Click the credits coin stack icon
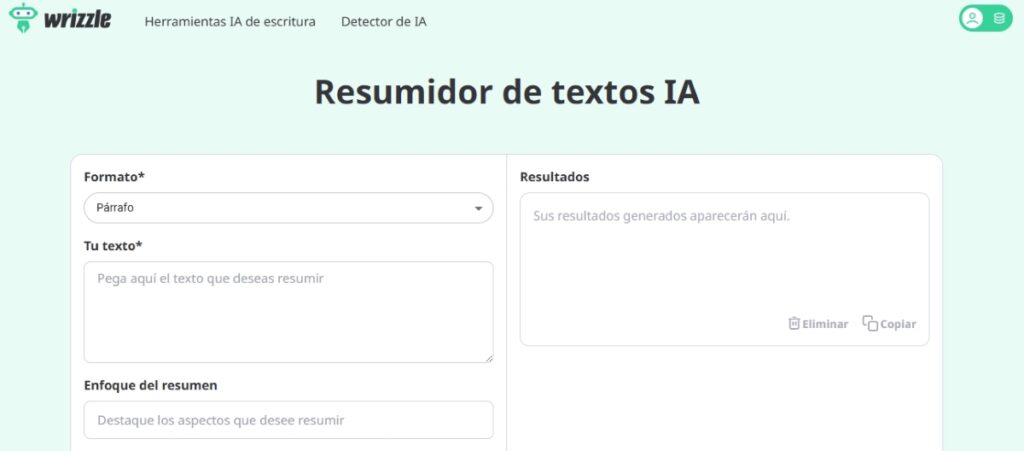Image resolution: width=1024 pixels, height=451 pixels. pos(999,18)
